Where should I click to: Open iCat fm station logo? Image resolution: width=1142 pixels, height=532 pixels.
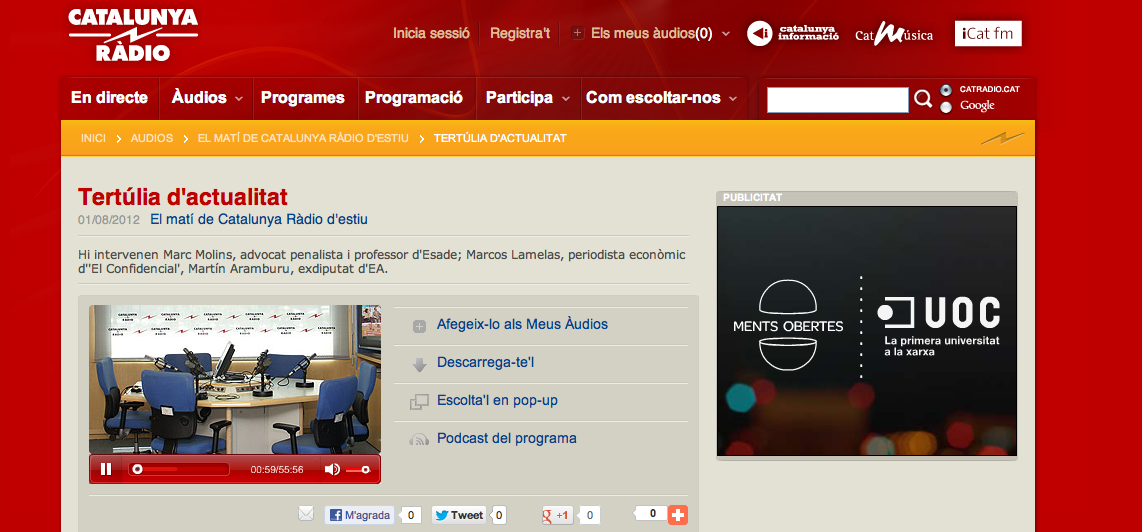[x=988, y=34]
